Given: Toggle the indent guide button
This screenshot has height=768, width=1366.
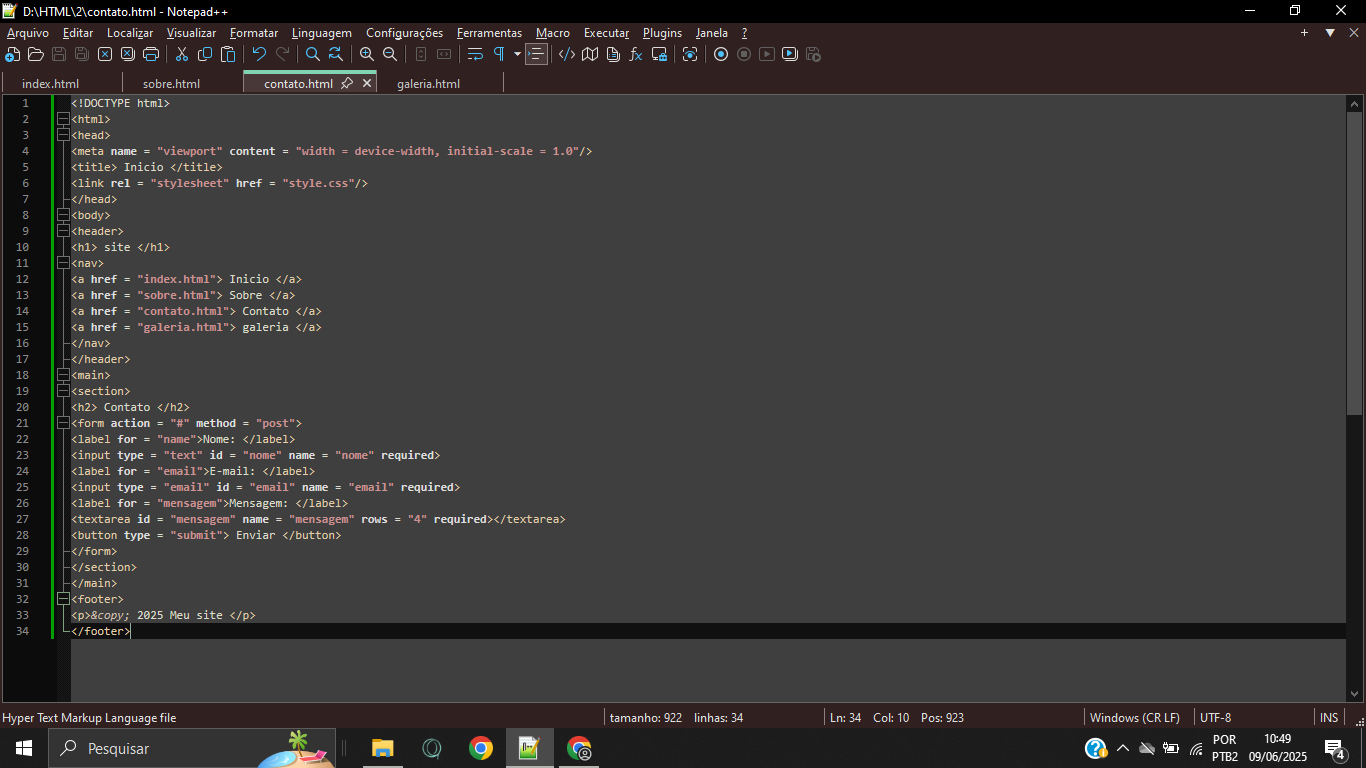Looking at the screenshot, I should [x=537, y=54].
